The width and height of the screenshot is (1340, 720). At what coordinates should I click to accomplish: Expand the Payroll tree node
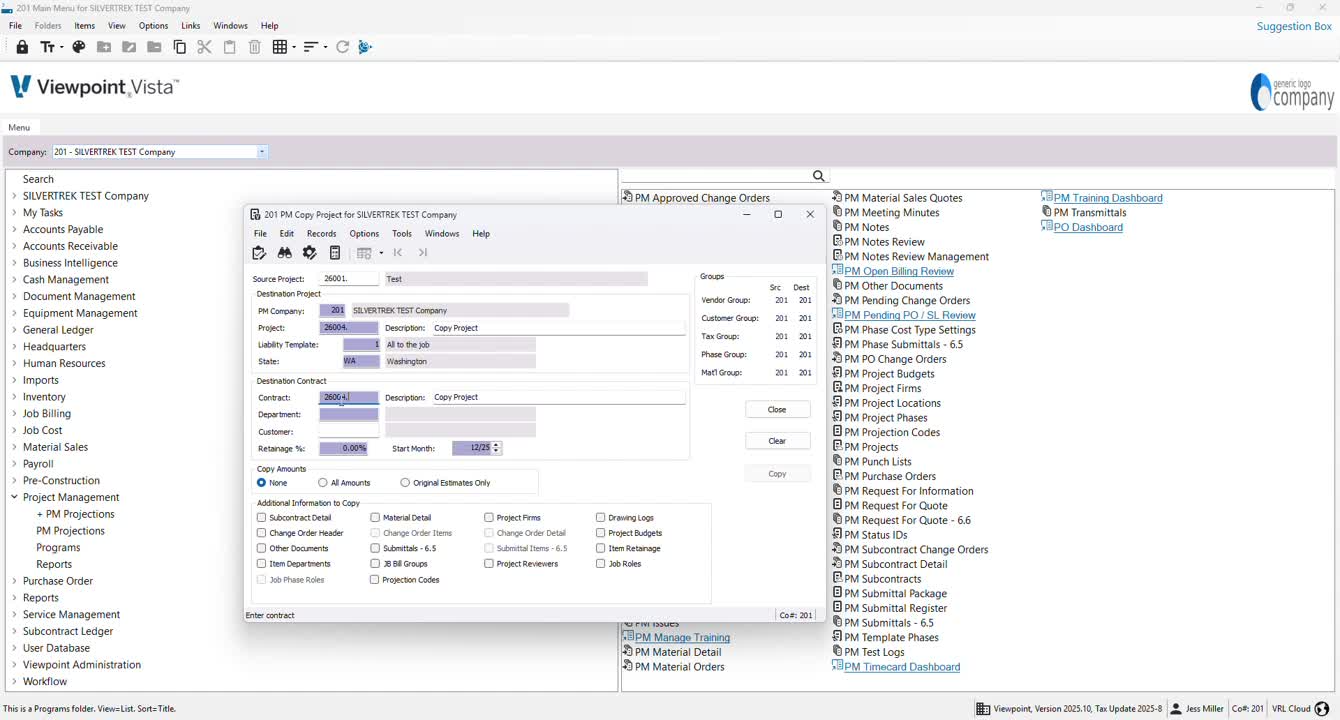click(x=14, y=464)
